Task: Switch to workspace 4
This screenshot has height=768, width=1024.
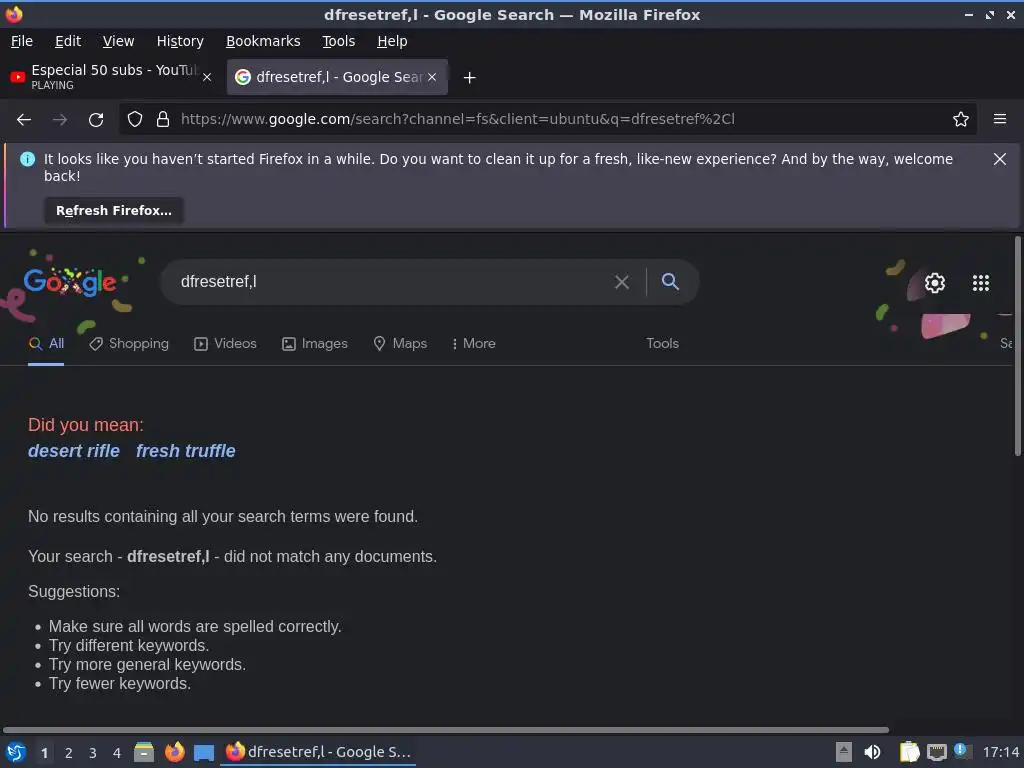Action: point(117,753)
